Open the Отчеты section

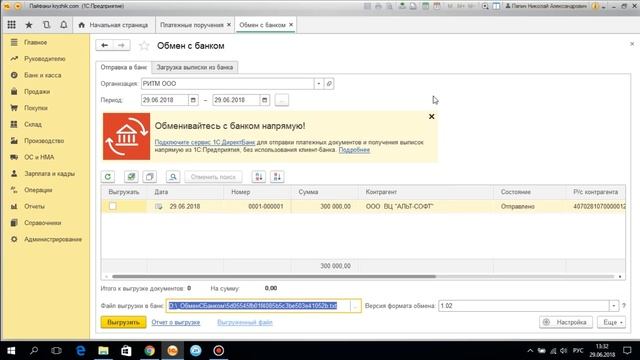[x=34, y=206]
